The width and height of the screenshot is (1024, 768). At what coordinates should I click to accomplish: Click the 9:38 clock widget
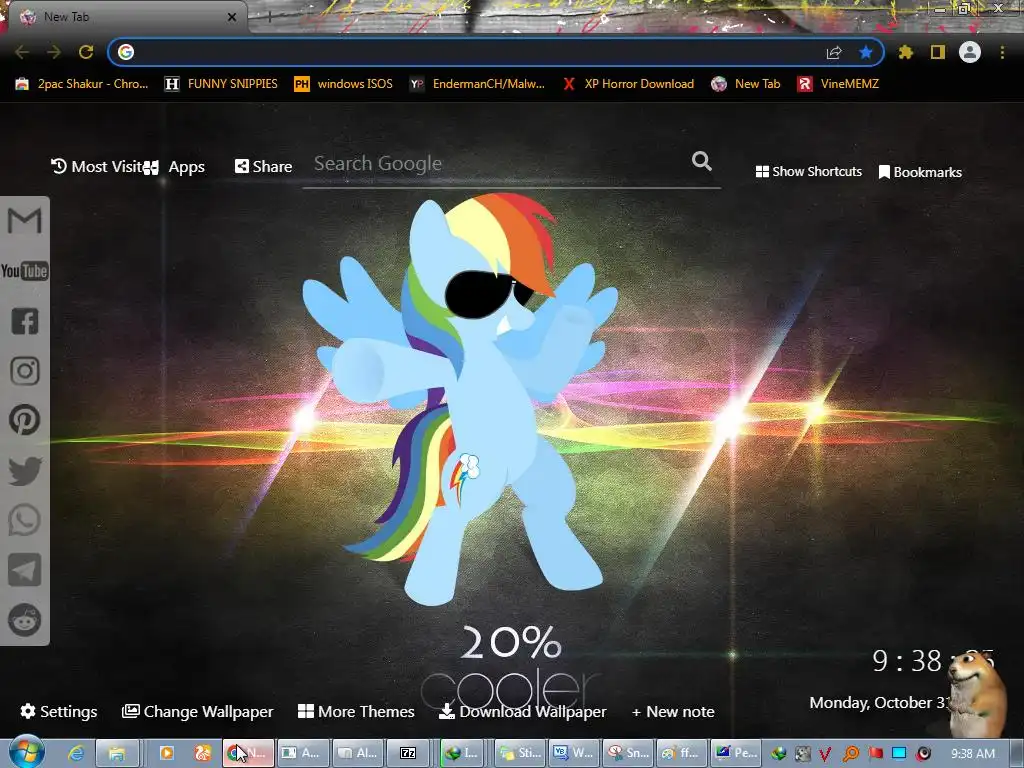[x=933, y=661]
